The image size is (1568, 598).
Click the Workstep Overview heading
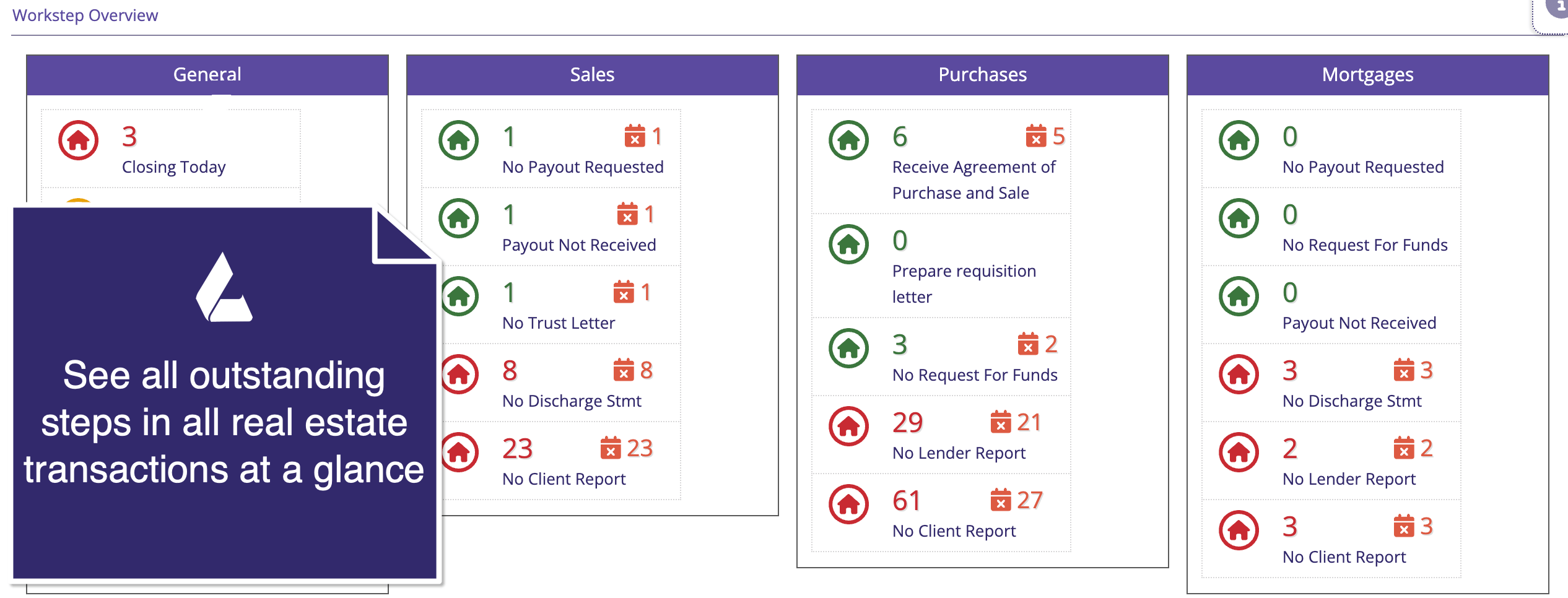coord(85,15)
